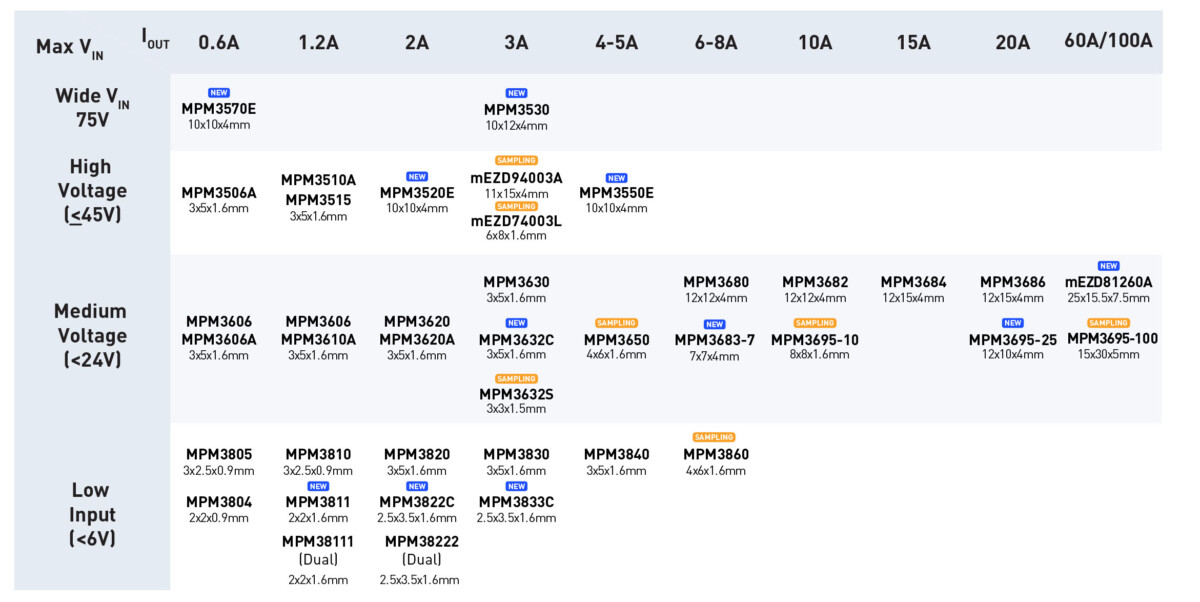
Task: Click the SAMPLING badge above MPM3650
Action: (x=616, y=323)
